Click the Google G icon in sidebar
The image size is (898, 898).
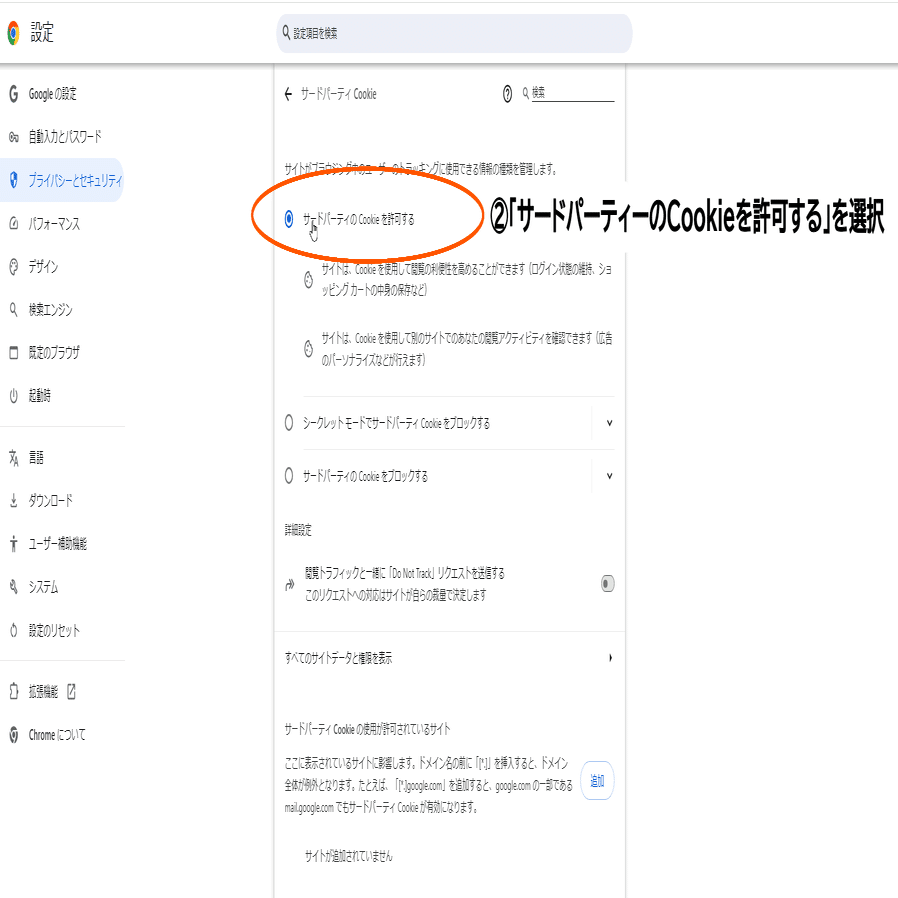(14, 93)
